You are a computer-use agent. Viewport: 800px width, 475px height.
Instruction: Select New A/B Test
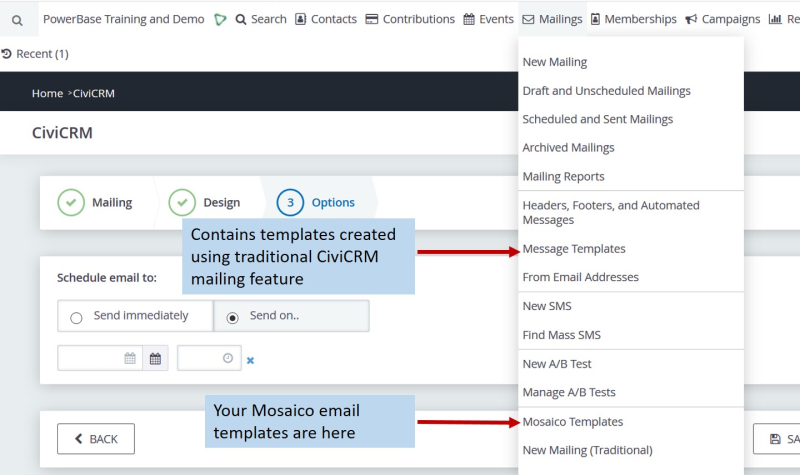click(557, 364)
